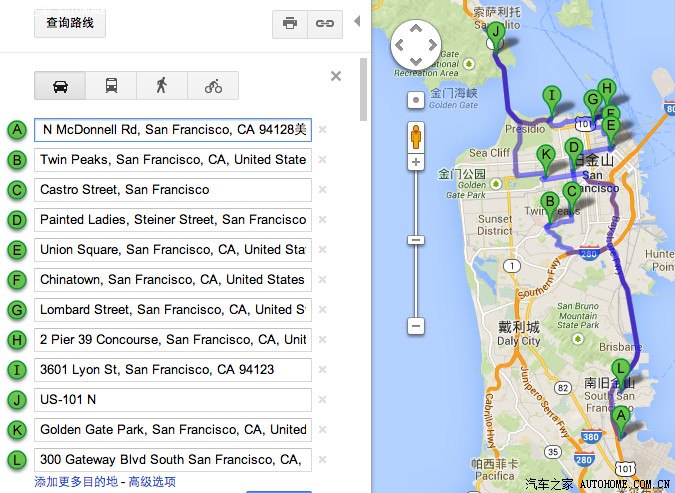This screenshot has height=493, width=675.
Task: Click the 查询路线 button
Action: click(x=69, y=23)
